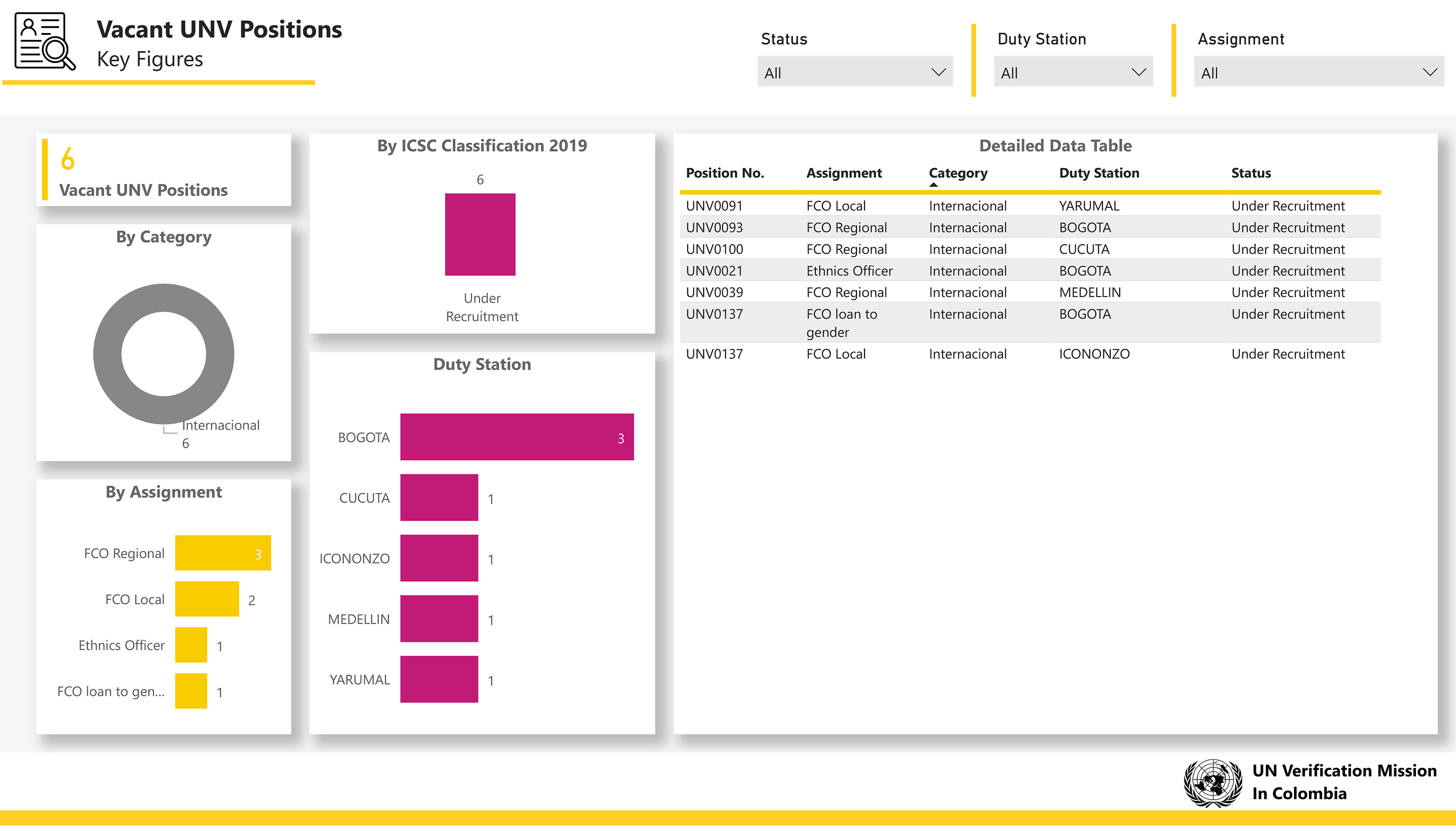Select the FCO Regional yellow bar
This screenshot has height=831, width=1456.
click(222, 552)
